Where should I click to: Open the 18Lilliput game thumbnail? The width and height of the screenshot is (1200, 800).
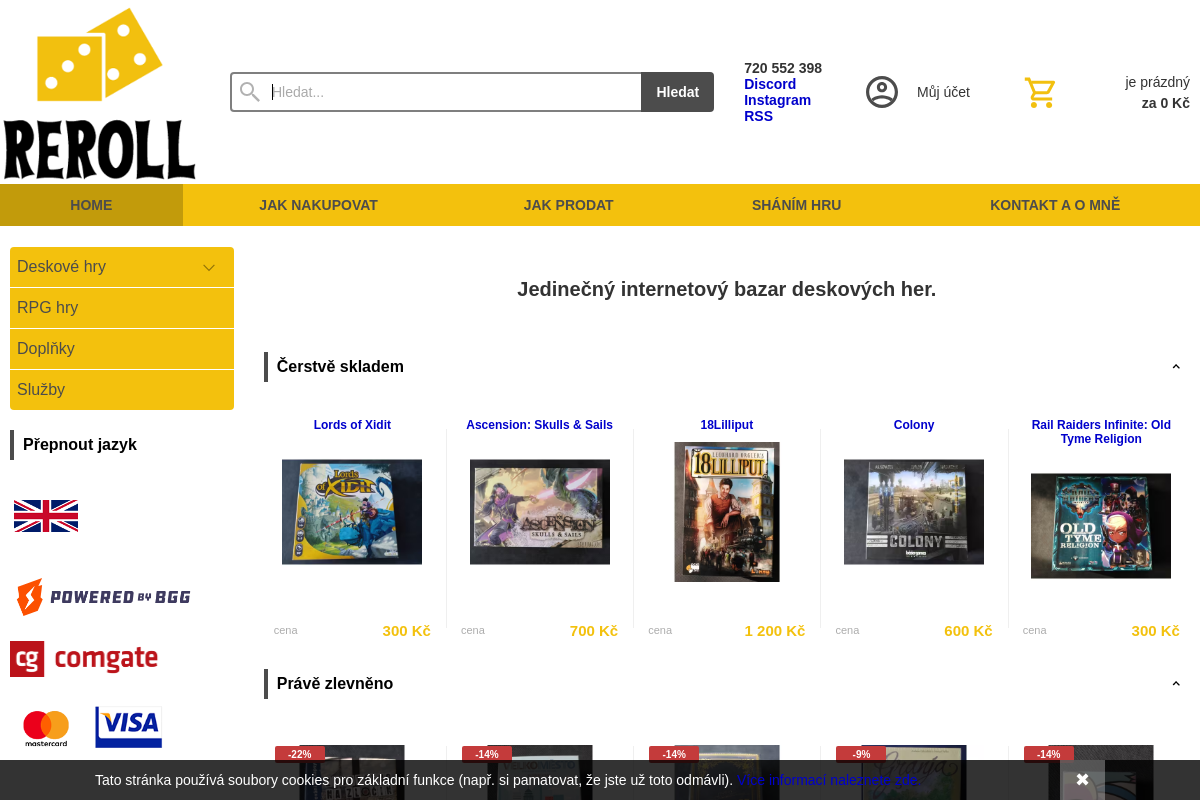pos(727,512)
